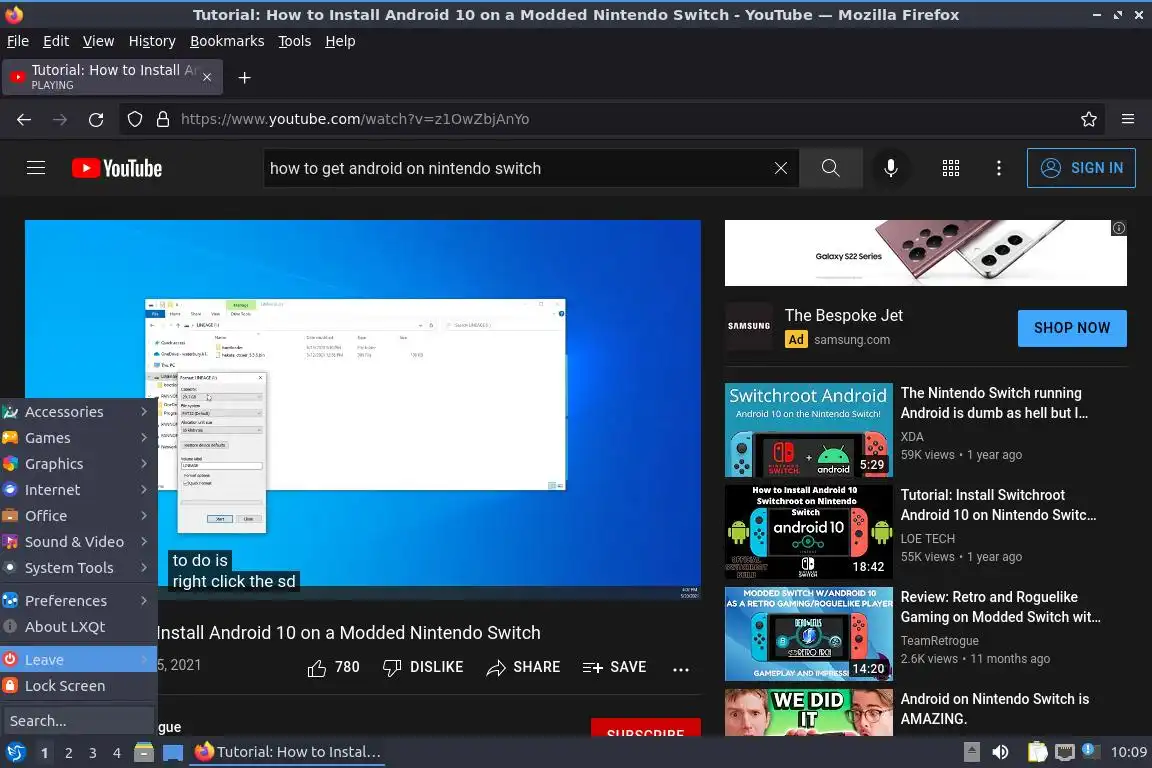The width and height of the screenshot is (1152, 768).
Task: Expand the Preferences submenu
Action: pyautogui.click(x=78, y=600)
